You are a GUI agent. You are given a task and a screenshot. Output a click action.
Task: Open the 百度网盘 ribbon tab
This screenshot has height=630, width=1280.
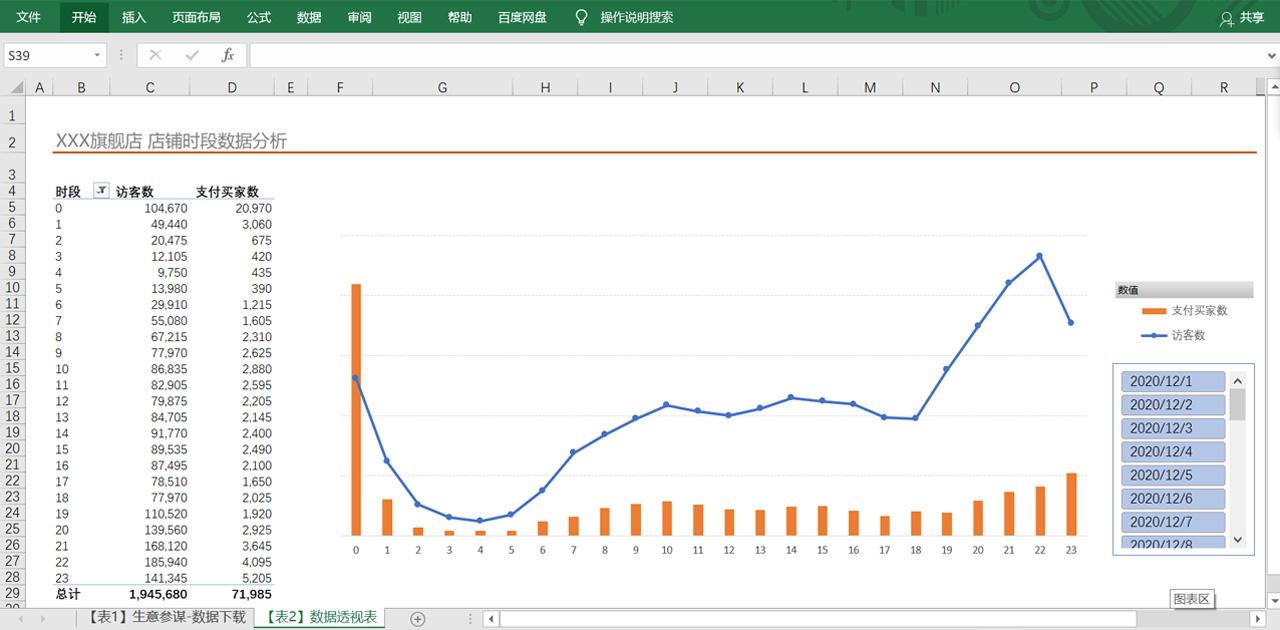(x=523, y=17)
